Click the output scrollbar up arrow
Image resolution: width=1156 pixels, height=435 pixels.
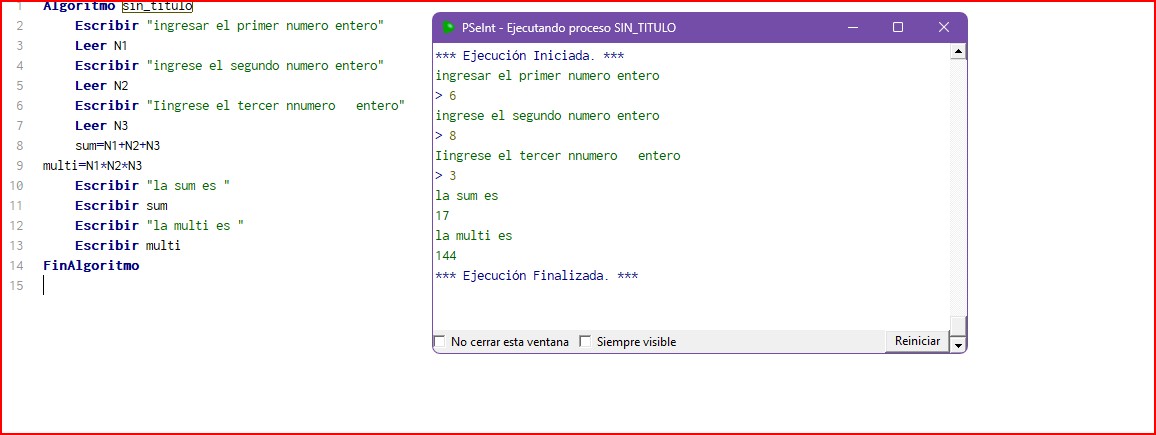click(x=958, y=51)
